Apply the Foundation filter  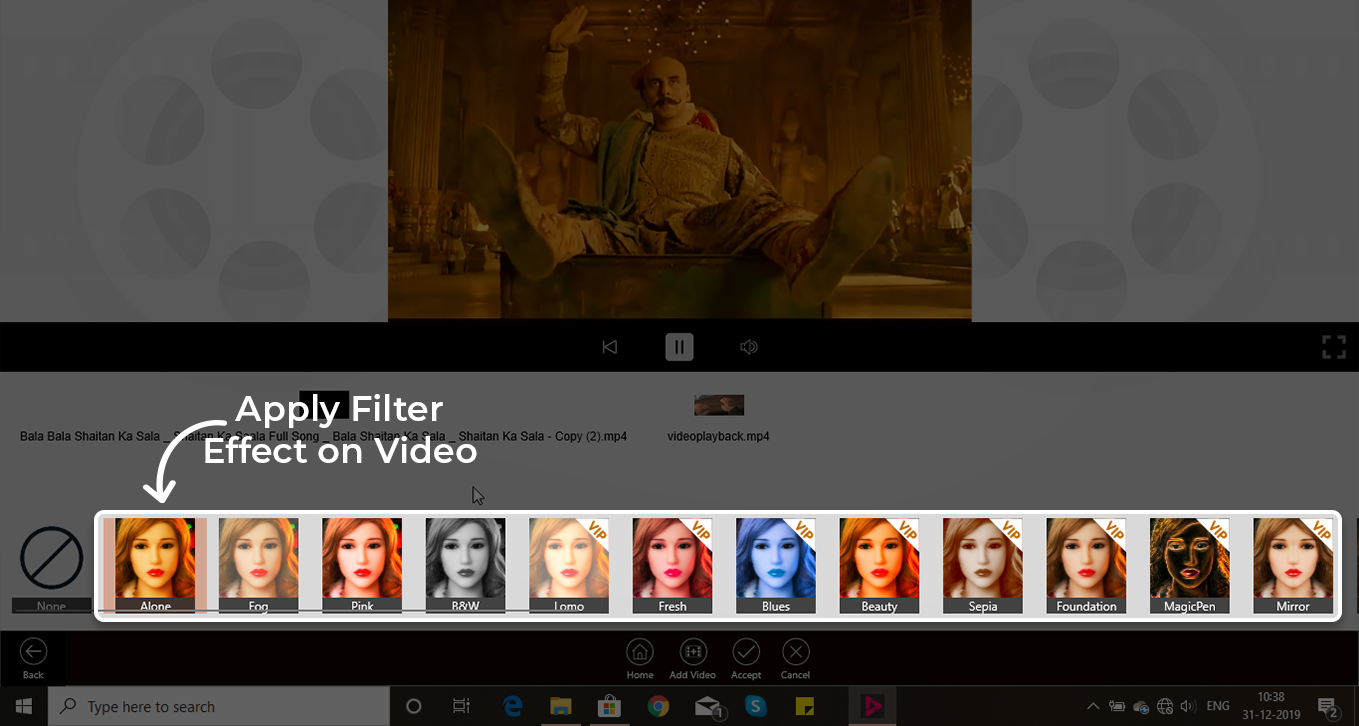pos(1086,565)
